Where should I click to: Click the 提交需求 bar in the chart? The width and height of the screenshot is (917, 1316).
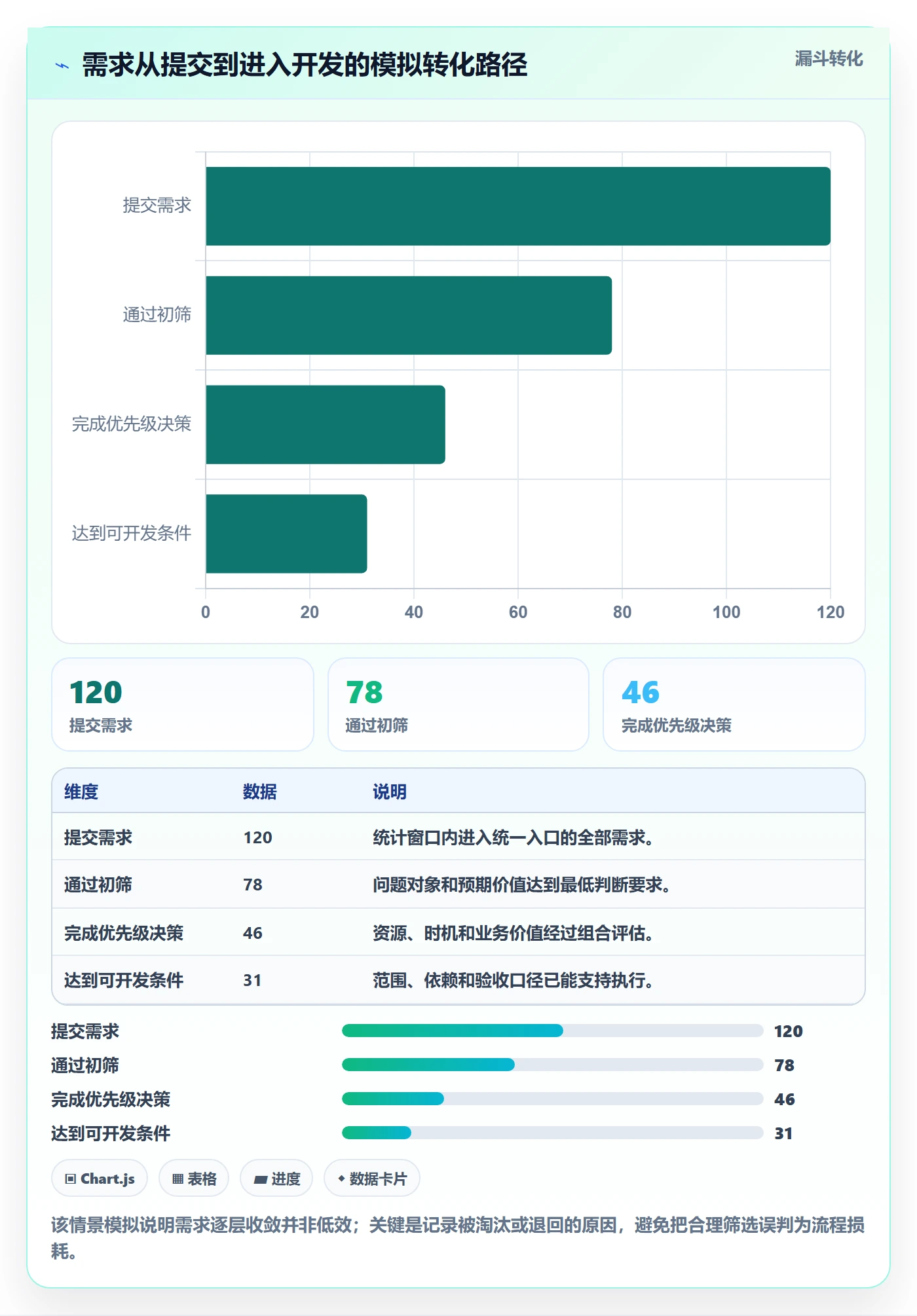518,206
